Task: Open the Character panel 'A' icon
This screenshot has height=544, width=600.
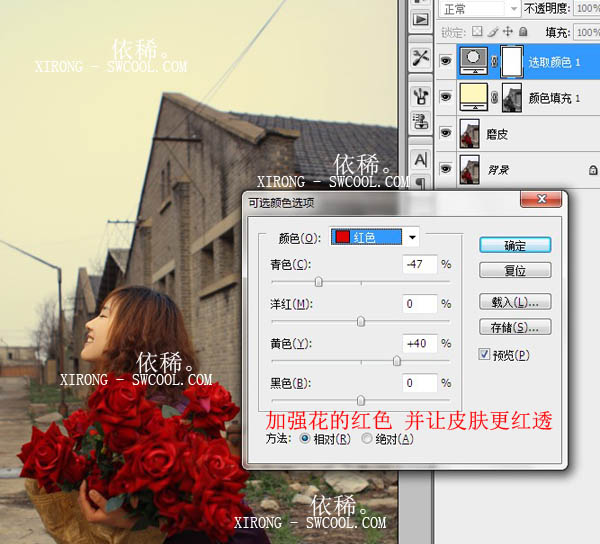Action: click(420, 159)
